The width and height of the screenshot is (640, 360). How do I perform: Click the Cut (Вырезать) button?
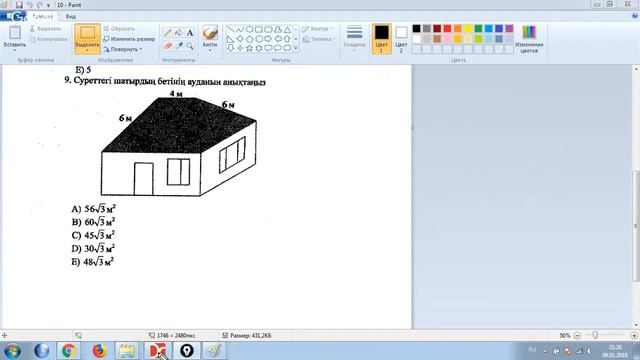45,29
